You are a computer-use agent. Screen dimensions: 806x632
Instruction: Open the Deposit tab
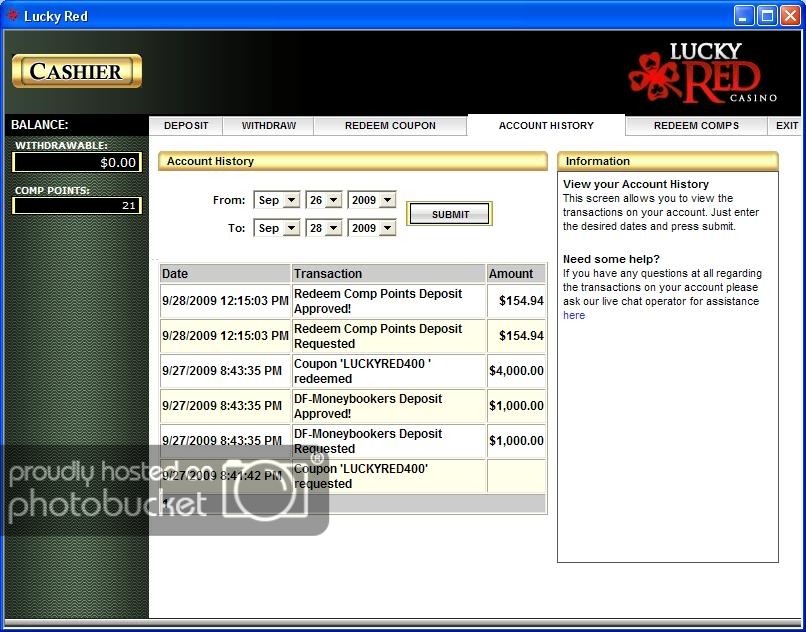coord(186,125)
